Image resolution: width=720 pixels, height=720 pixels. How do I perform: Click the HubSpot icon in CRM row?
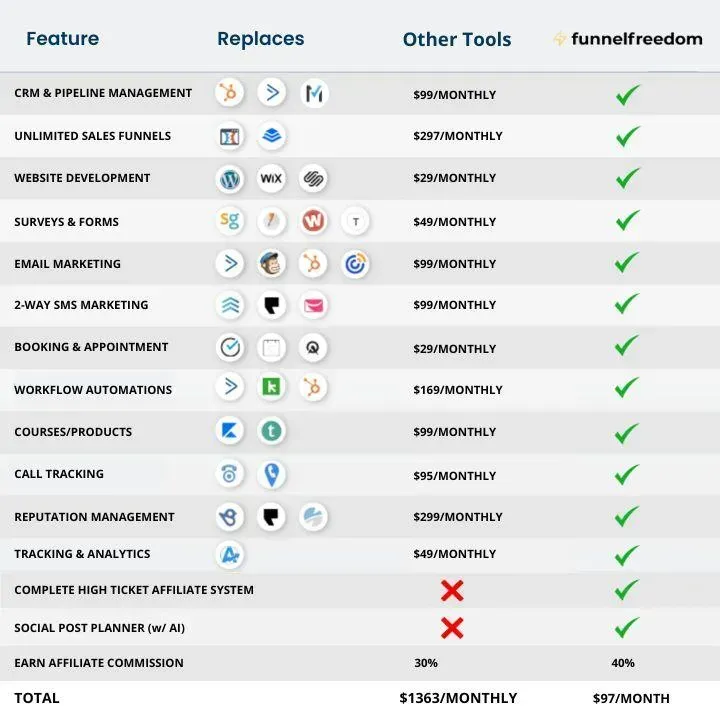(x=229, y=93)
